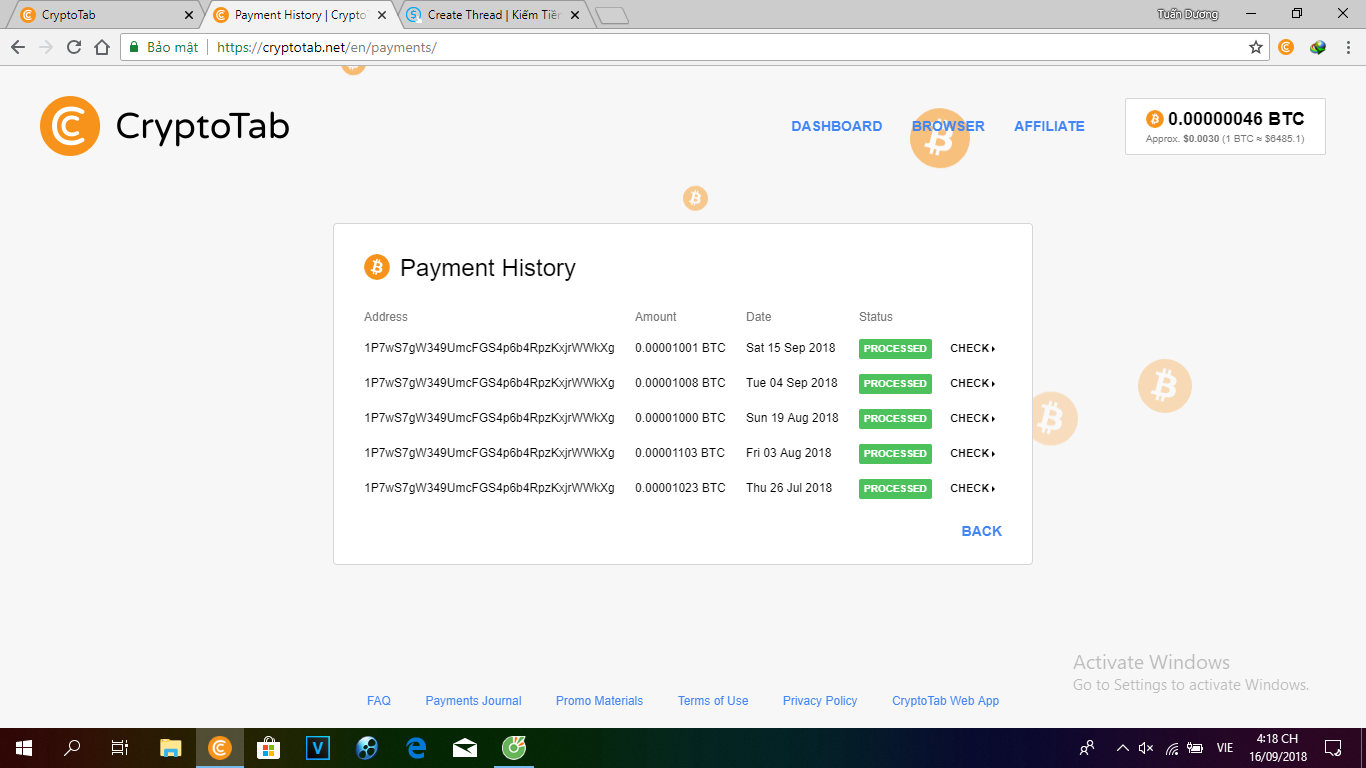Switch to the Create Thread browser tab
The image size is (1366, 768).
coord(490,15)
